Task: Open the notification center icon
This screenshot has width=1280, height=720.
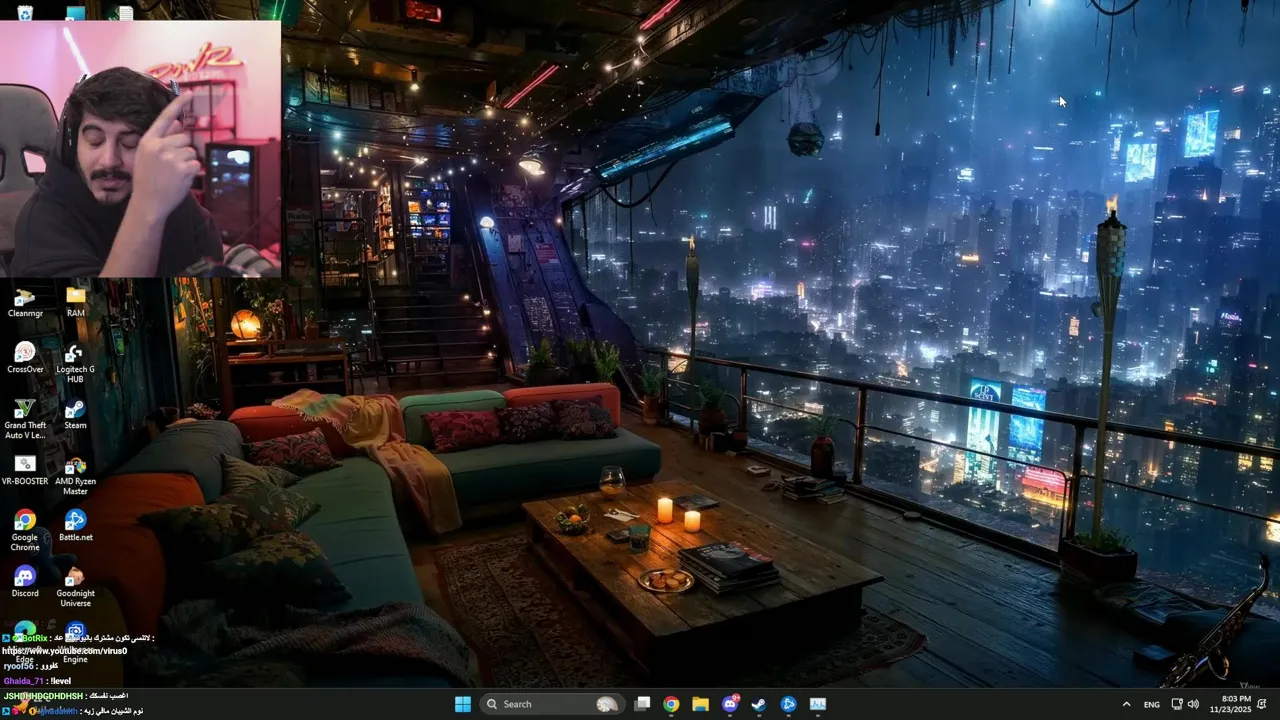Action: [1261, 704]
